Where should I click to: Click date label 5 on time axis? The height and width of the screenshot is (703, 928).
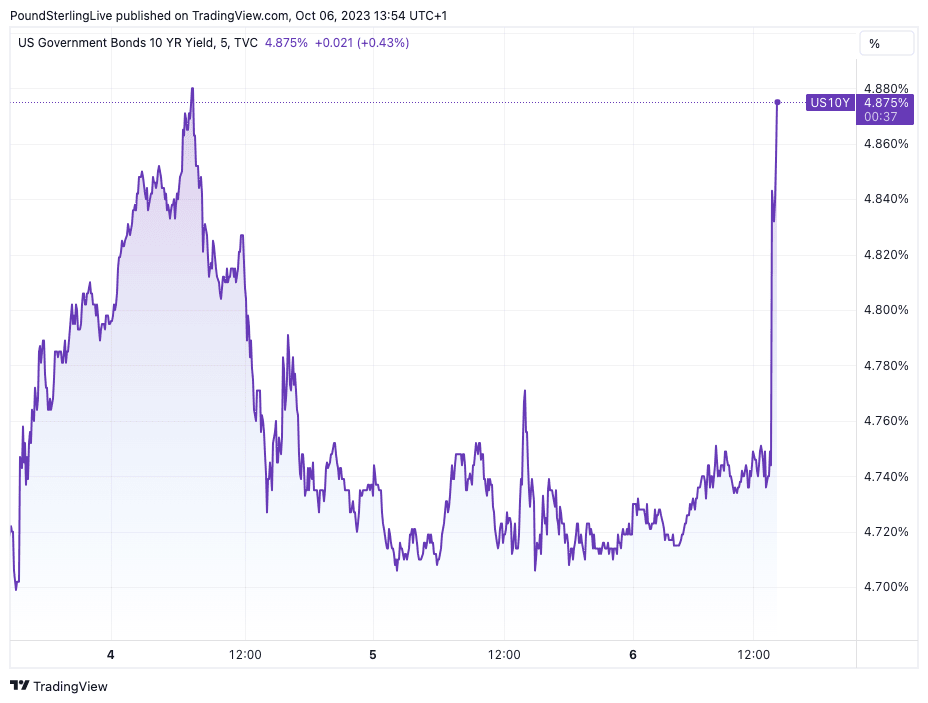[x=372, y=655]
